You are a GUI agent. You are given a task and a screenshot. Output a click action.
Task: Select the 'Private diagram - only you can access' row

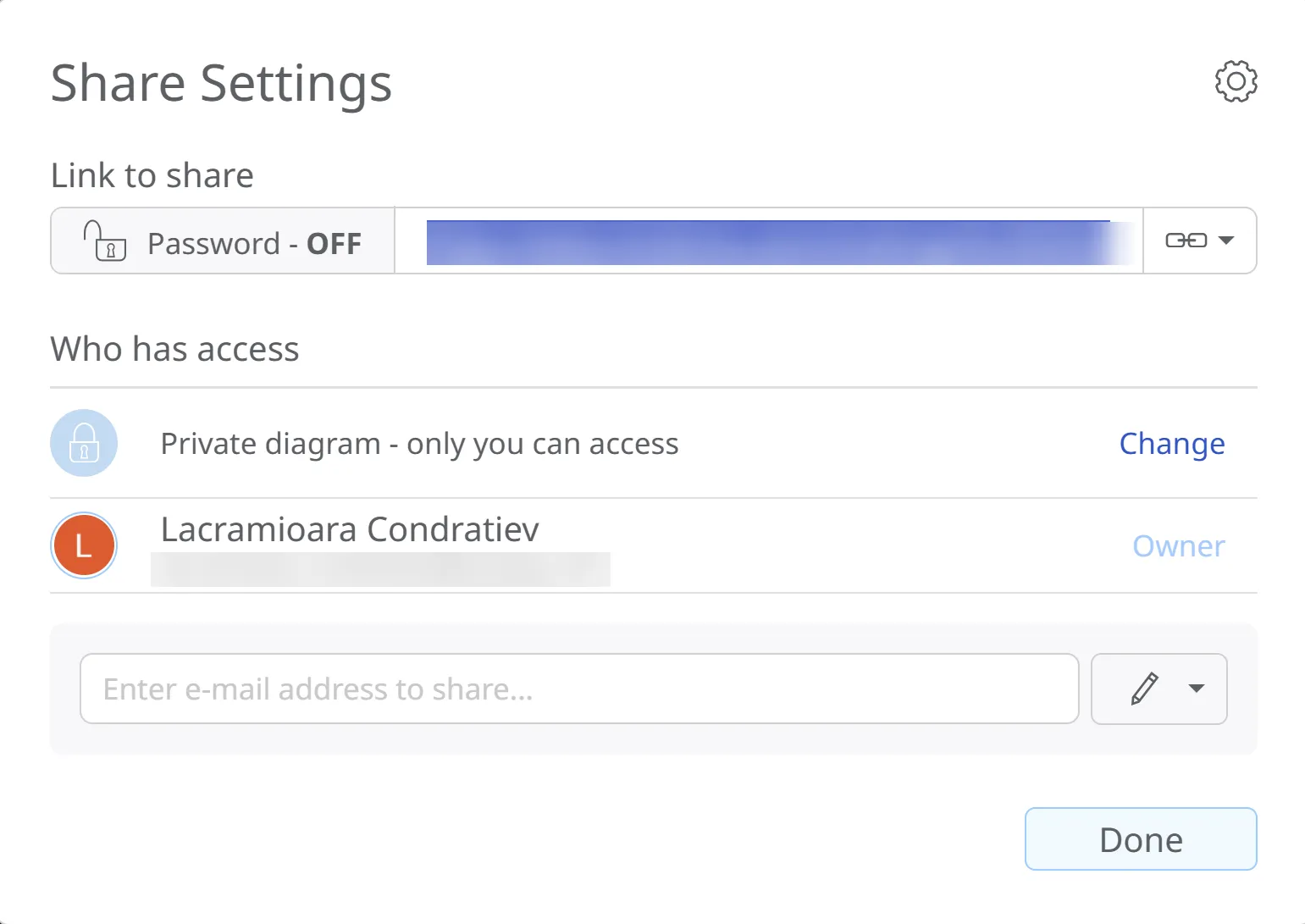point(419,444)
